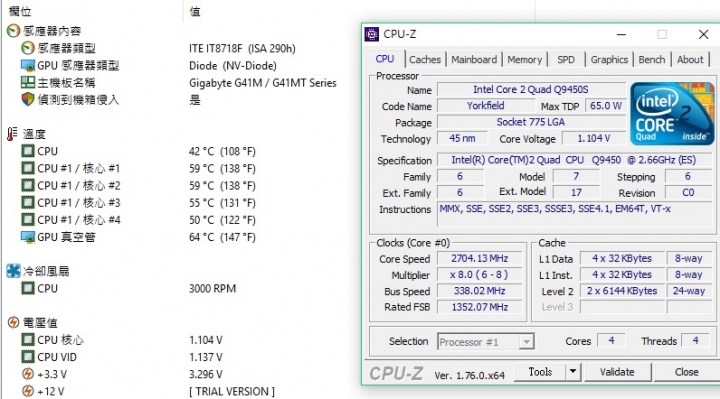Click the sensor properties section icon
The width and height of the screenshot is (720, 399).
click(x=13, y=31)
